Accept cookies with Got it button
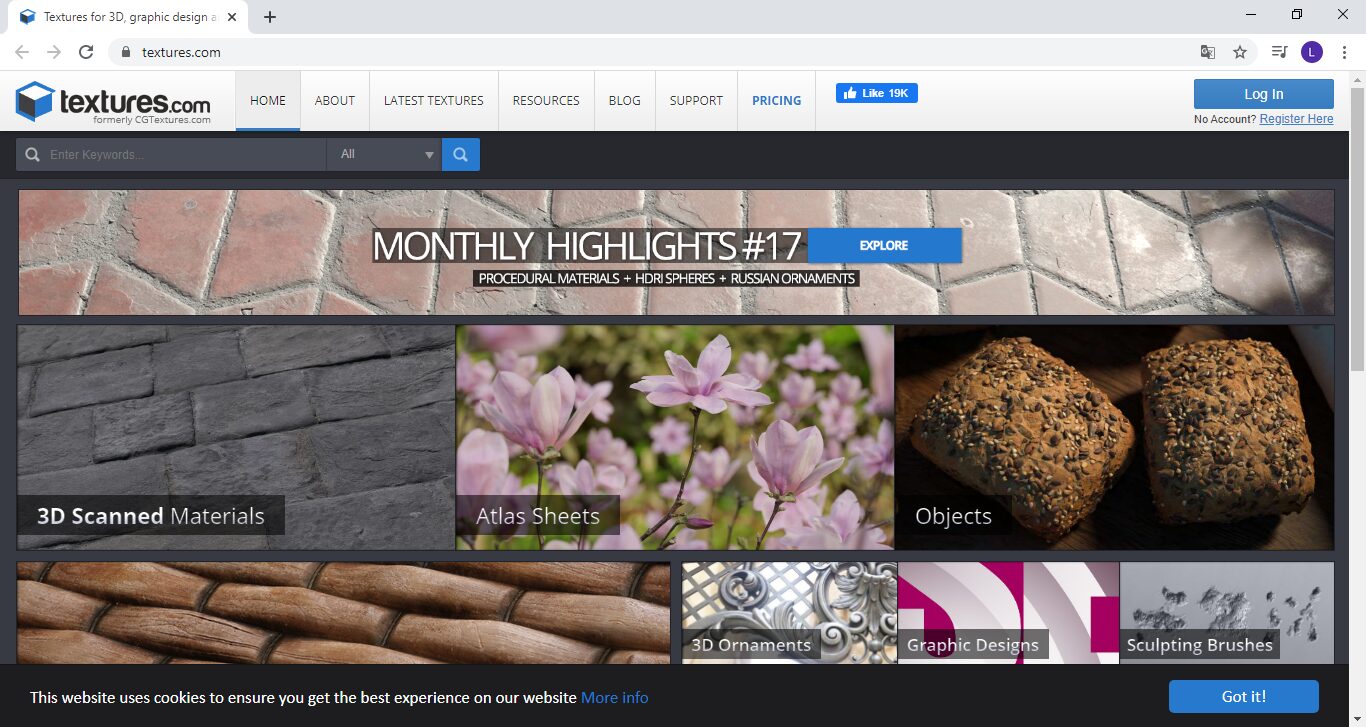 (x=1241, y=696)
